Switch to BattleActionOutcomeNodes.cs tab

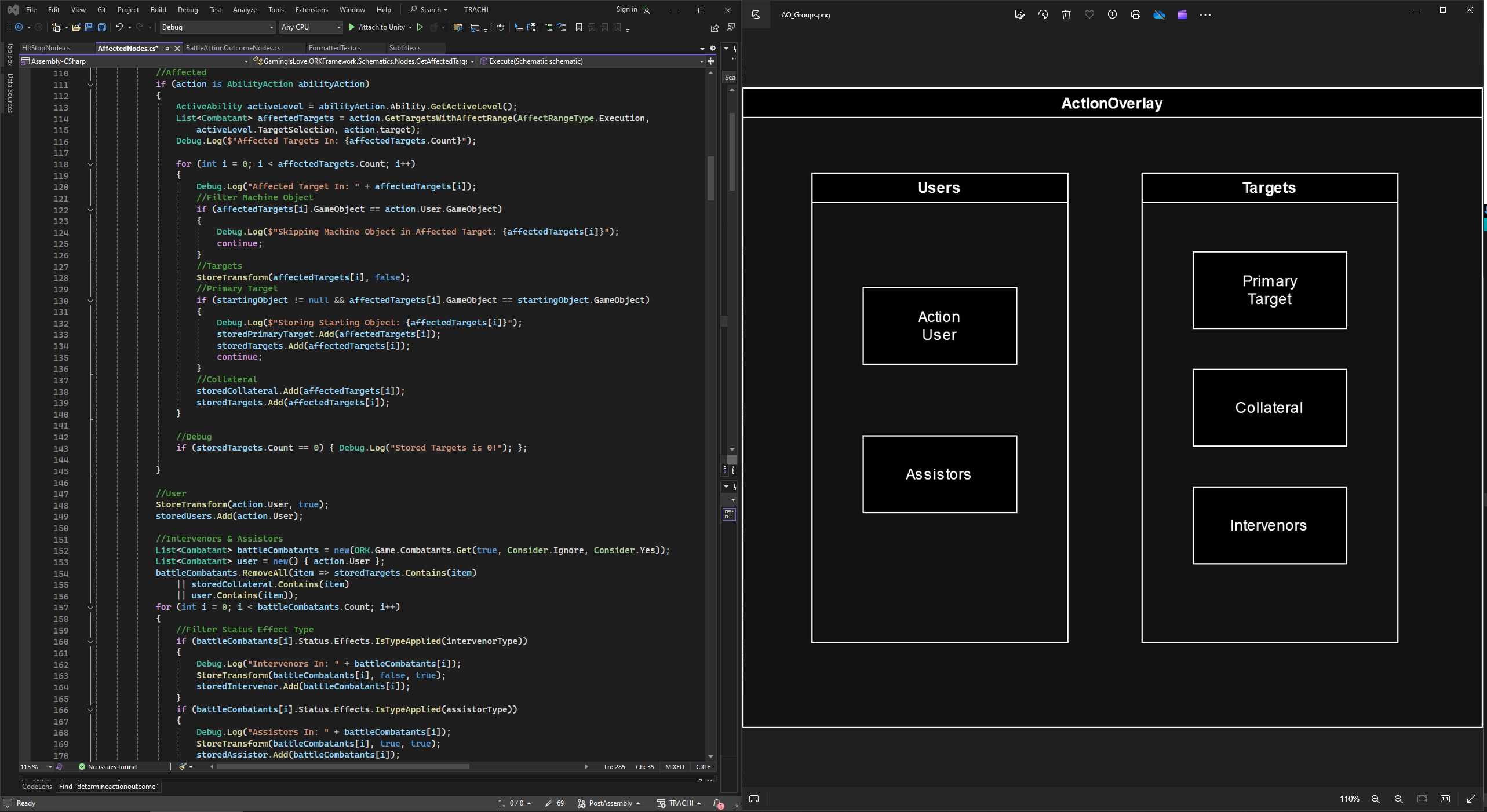233,48
